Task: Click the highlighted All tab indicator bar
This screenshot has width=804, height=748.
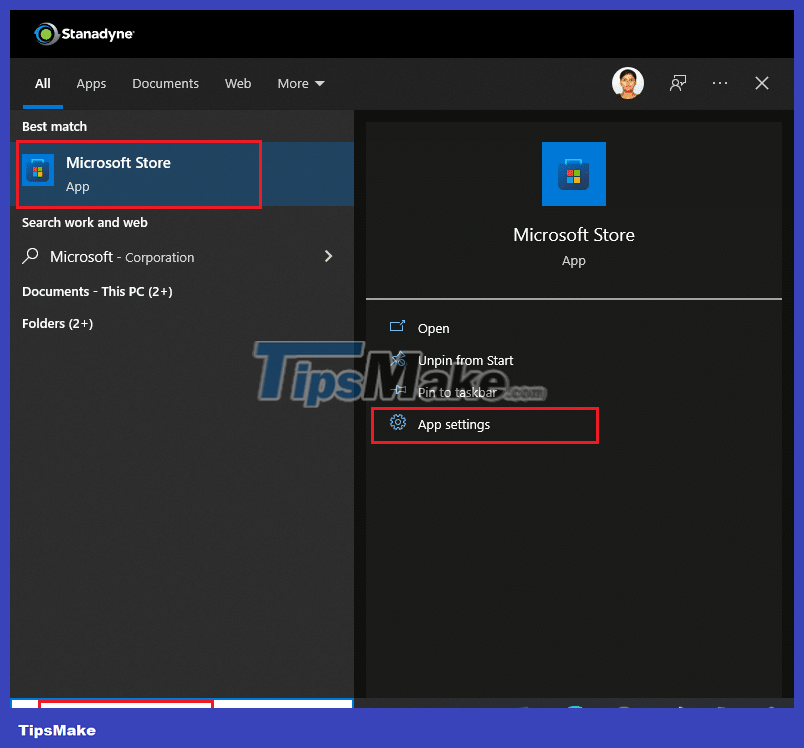Action: (42, 104)
